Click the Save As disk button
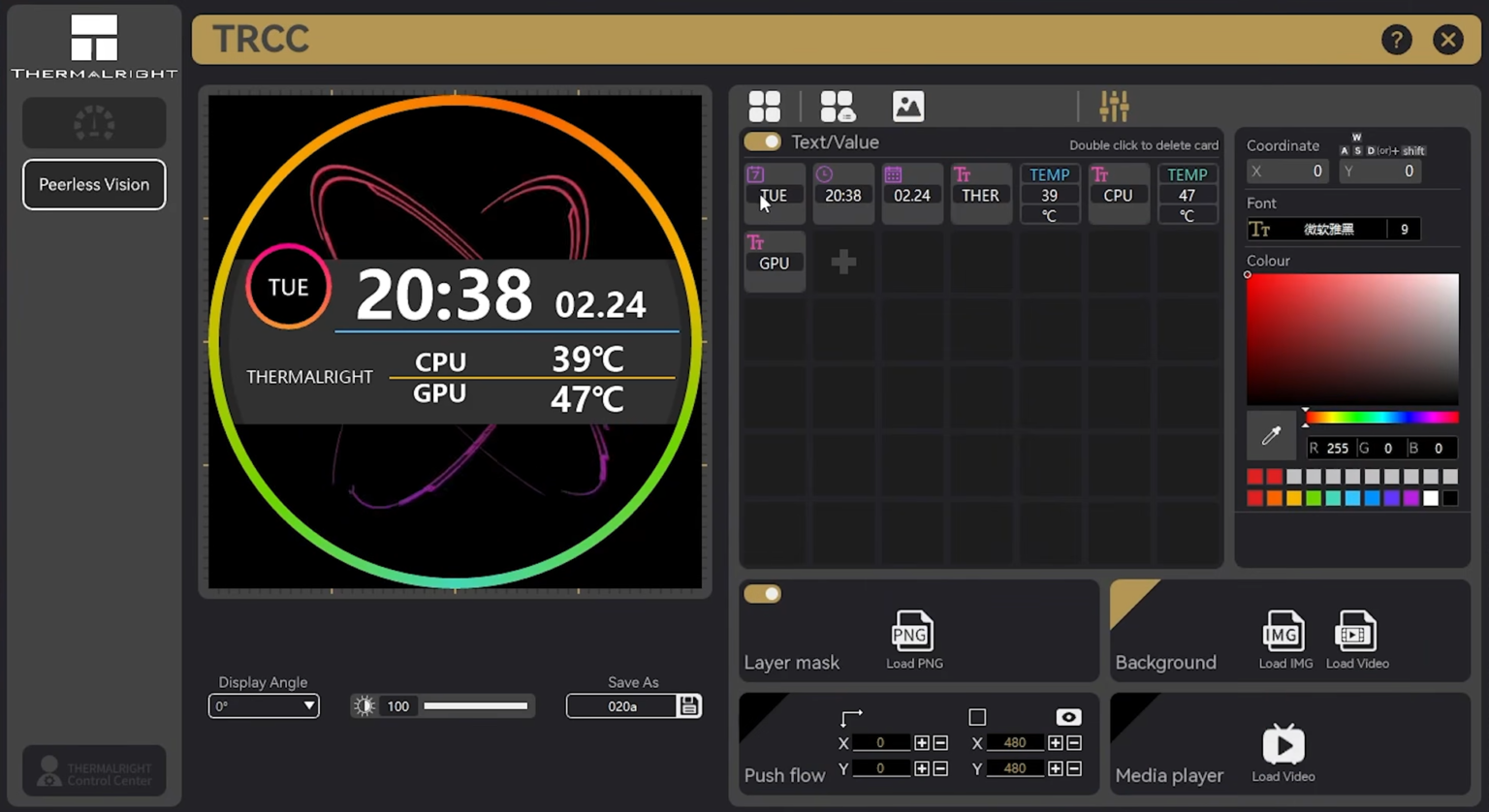The height and width of the screenshot is (812, 1489). pos(688,705)
